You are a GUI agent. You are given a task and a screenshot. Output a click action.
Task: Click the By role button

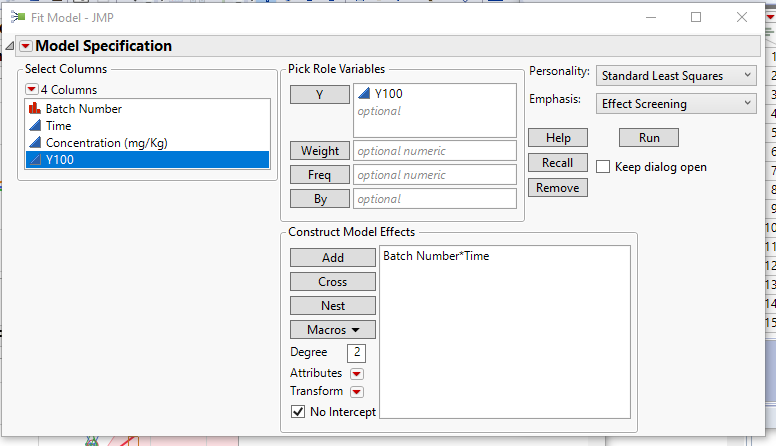(320, 199)
